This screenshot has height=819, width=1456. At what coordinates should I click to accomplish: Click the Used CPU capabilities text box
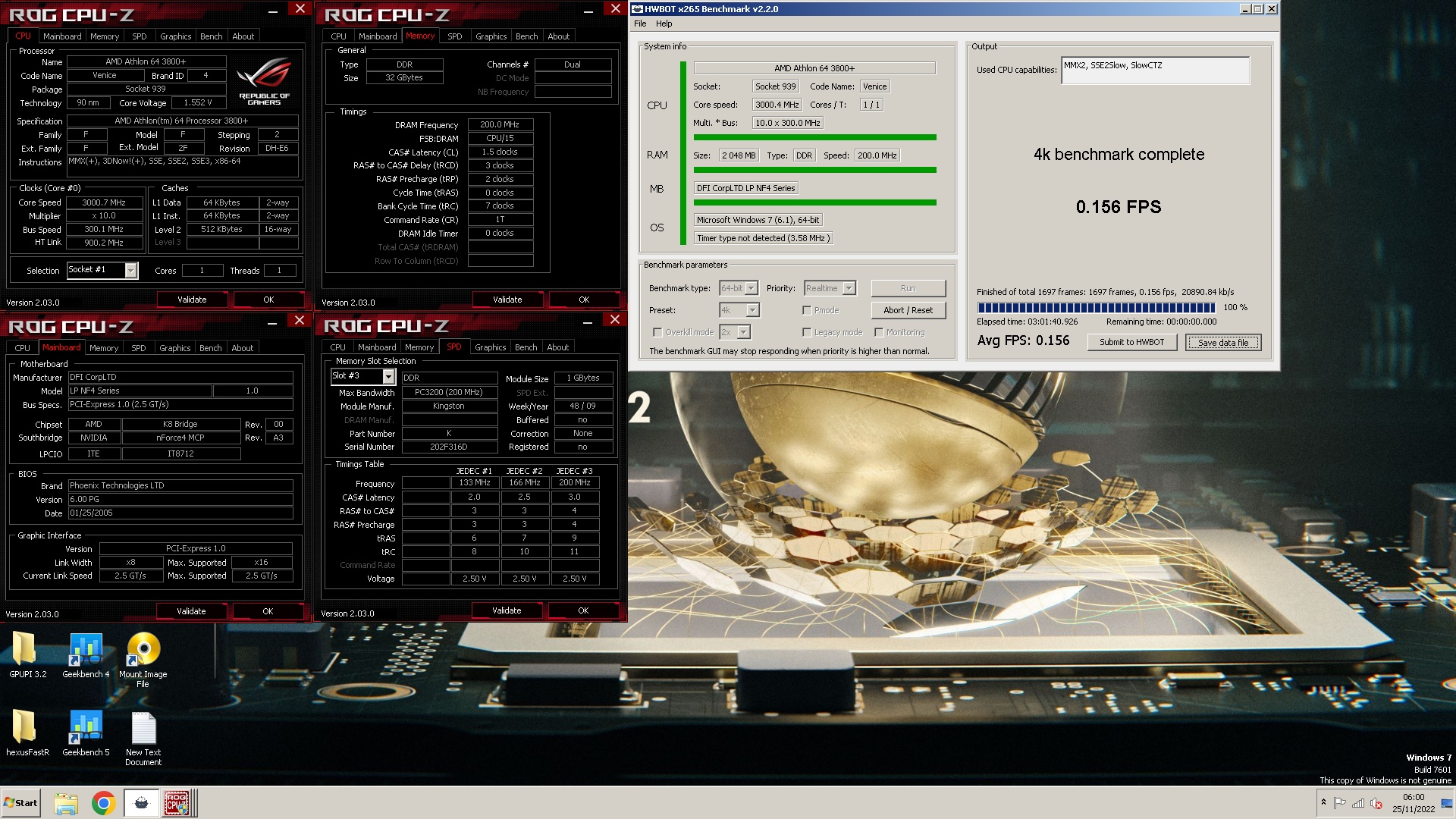tap(1155, 71)
